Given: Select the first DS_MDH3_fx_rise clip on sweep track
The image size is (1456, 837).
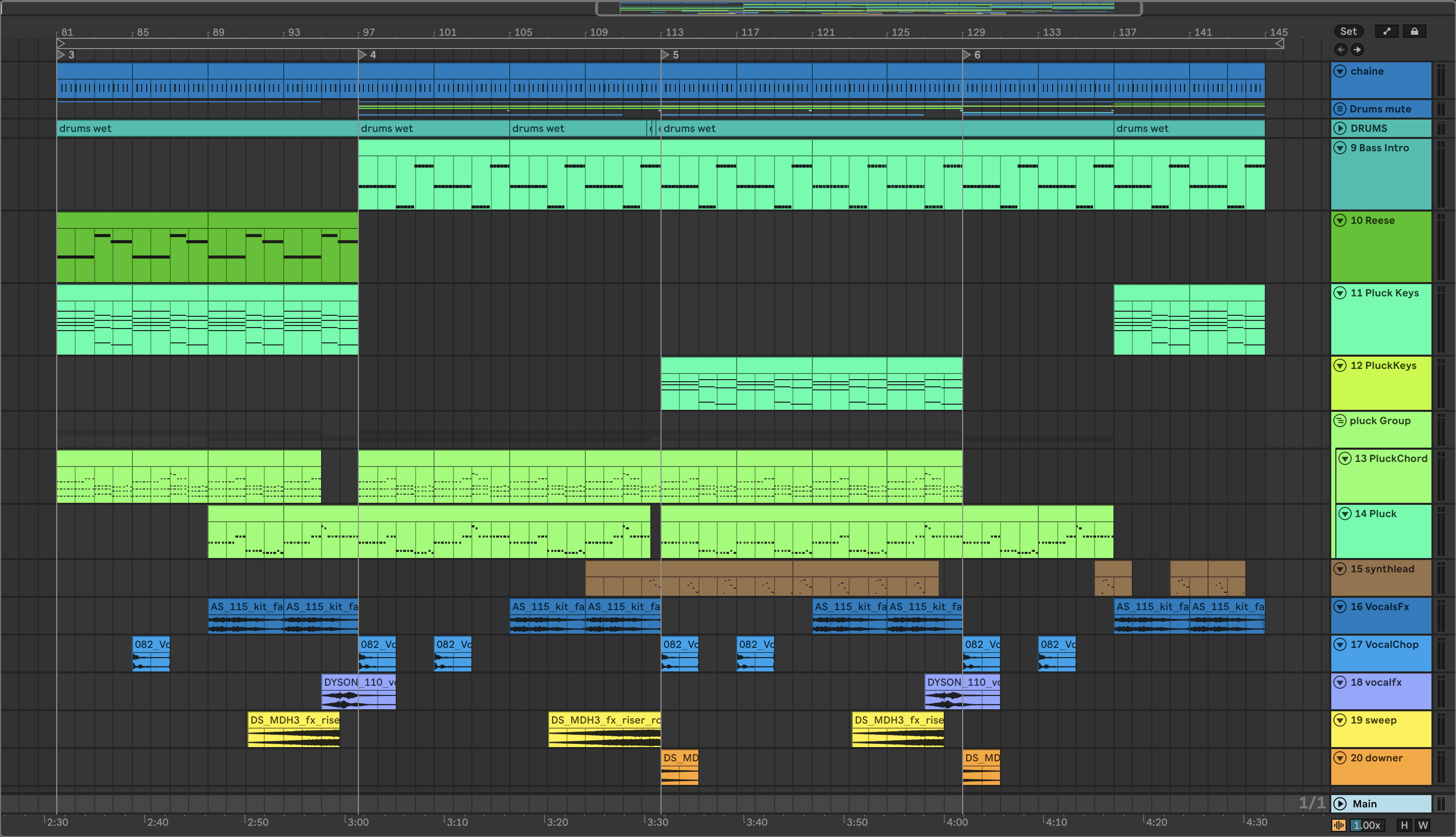Looking at the screenshot, I should click(x=294, y=719).
